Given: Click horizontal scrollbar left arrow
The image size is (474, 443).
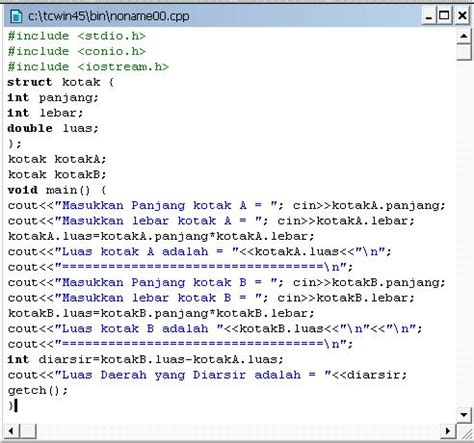Looking at the screenshot, I should point(11,431).
